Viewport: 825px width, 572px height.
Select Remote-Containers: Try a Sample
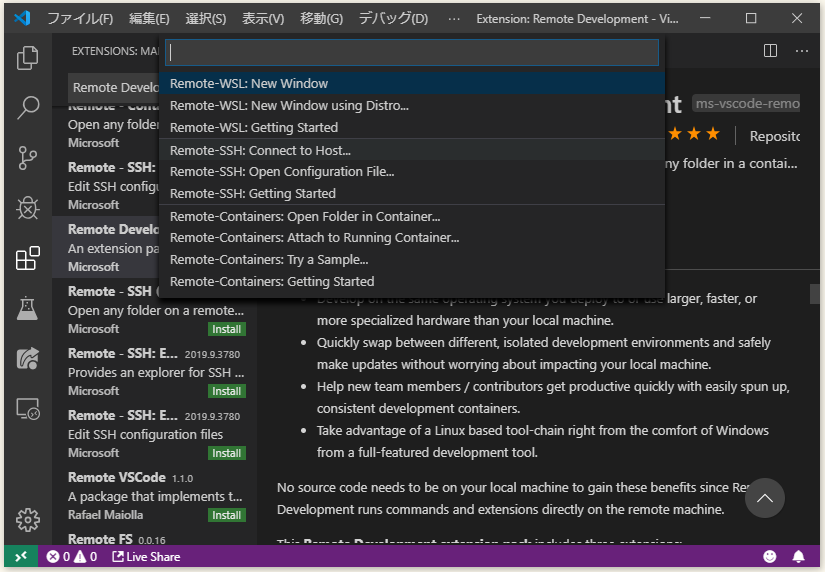tap(412, 259)
